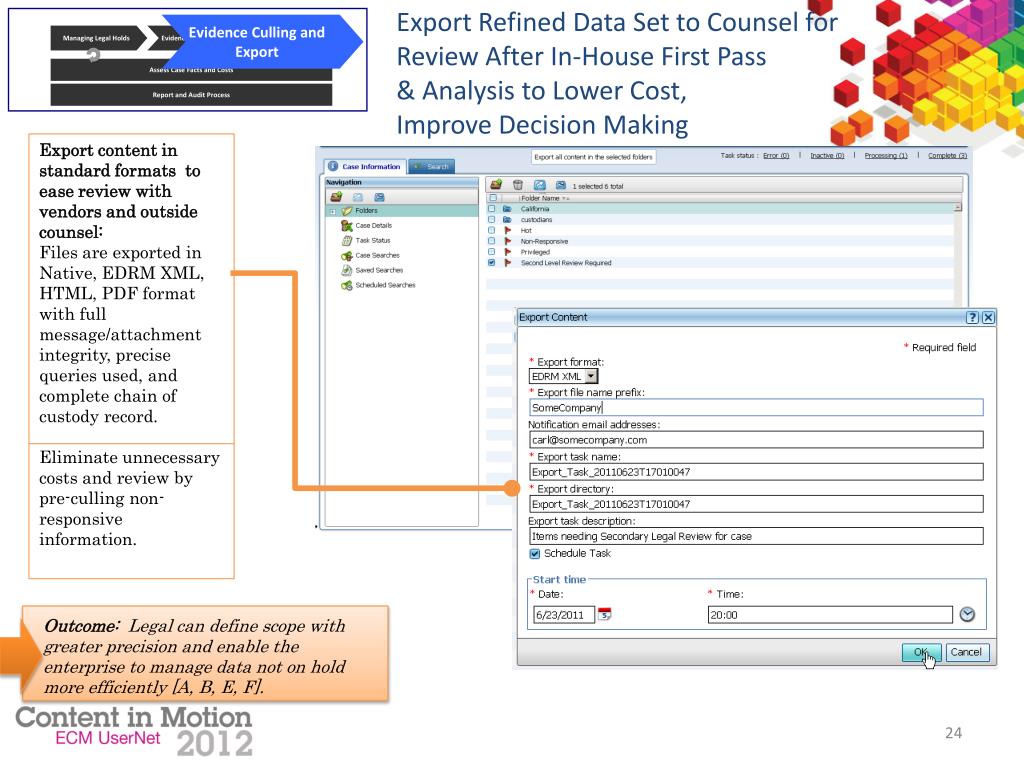
Task: Click the Export task name field
Action: coord(756,472)
